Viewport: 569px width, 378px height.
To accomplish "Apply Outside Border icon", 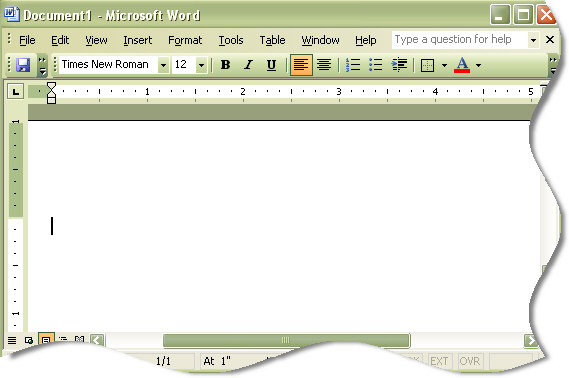I will (427, 65).
